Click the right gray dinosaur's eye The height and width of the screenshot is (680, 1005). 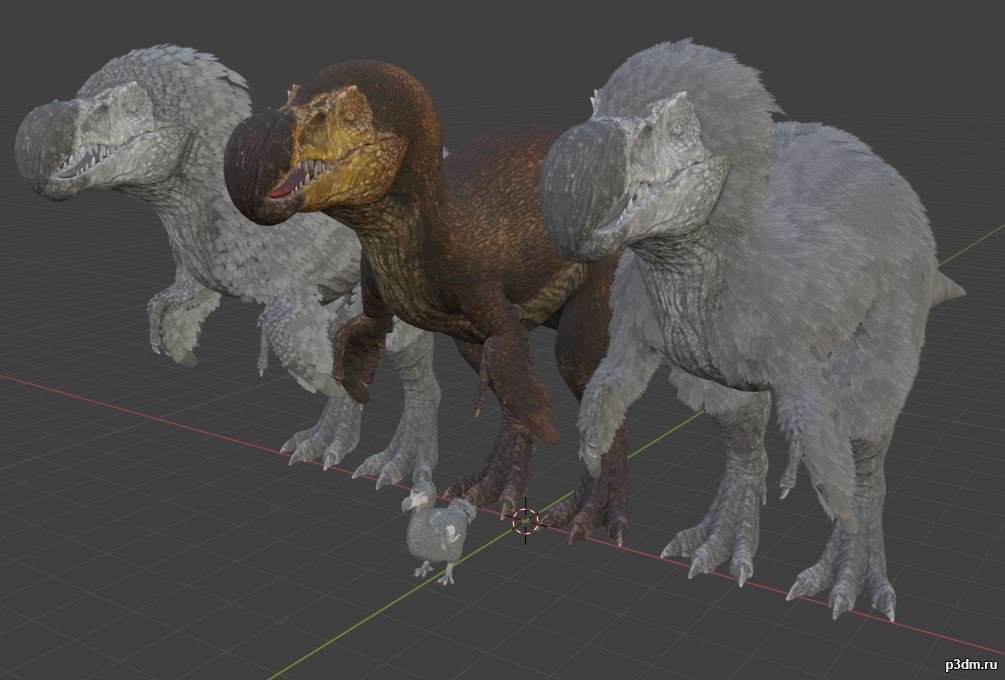tap(677, 129)
